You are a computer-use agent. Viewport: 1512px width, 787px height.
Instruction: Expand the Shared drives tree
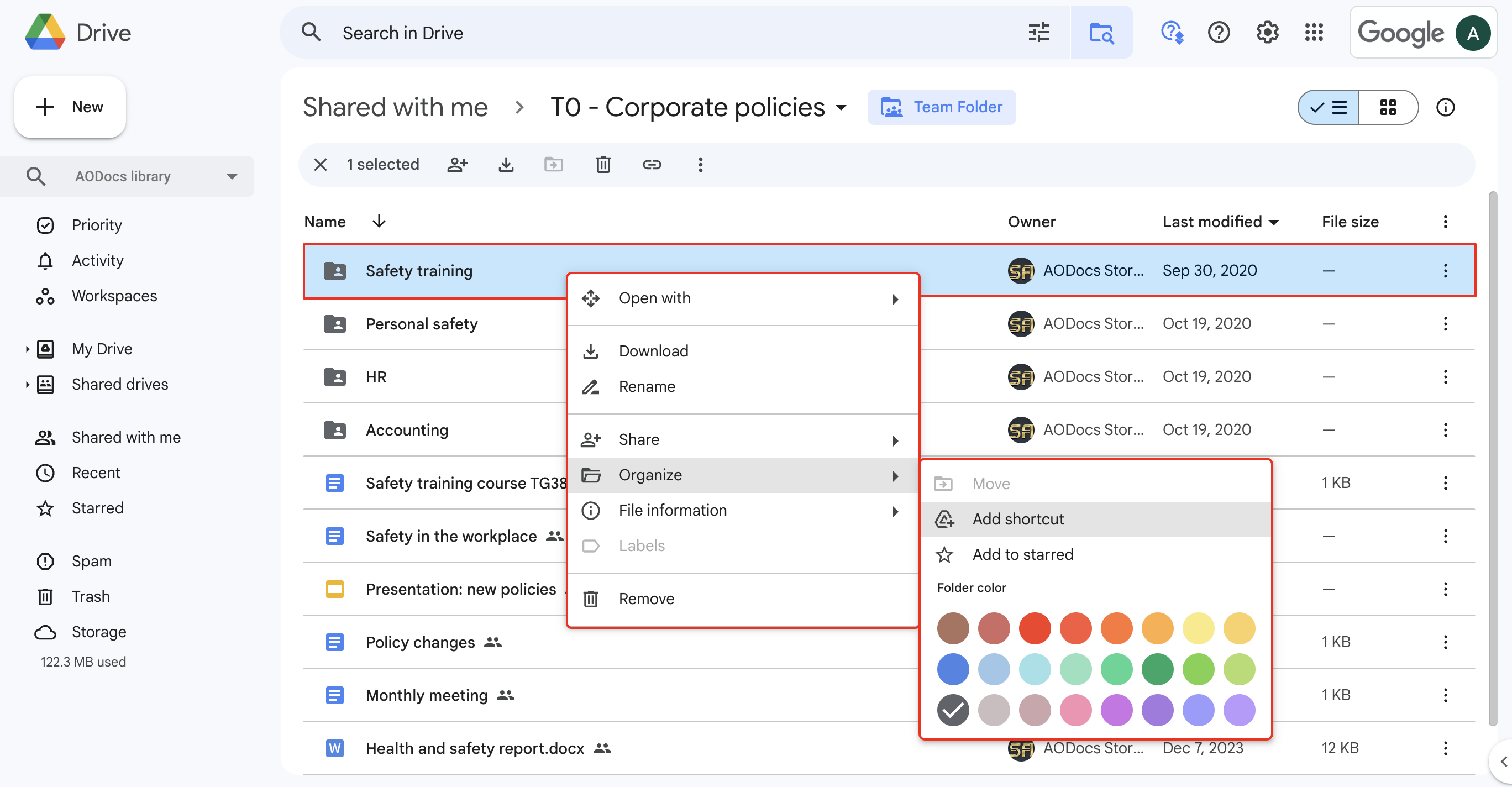click(27, 385)
